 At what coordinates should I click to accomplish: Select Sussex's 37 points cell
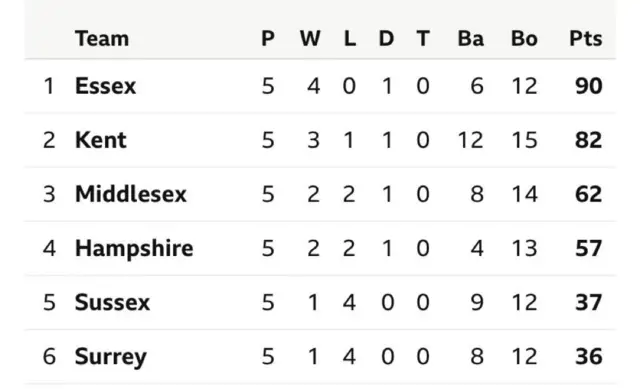pyautogui.click(x=589, y=303)
